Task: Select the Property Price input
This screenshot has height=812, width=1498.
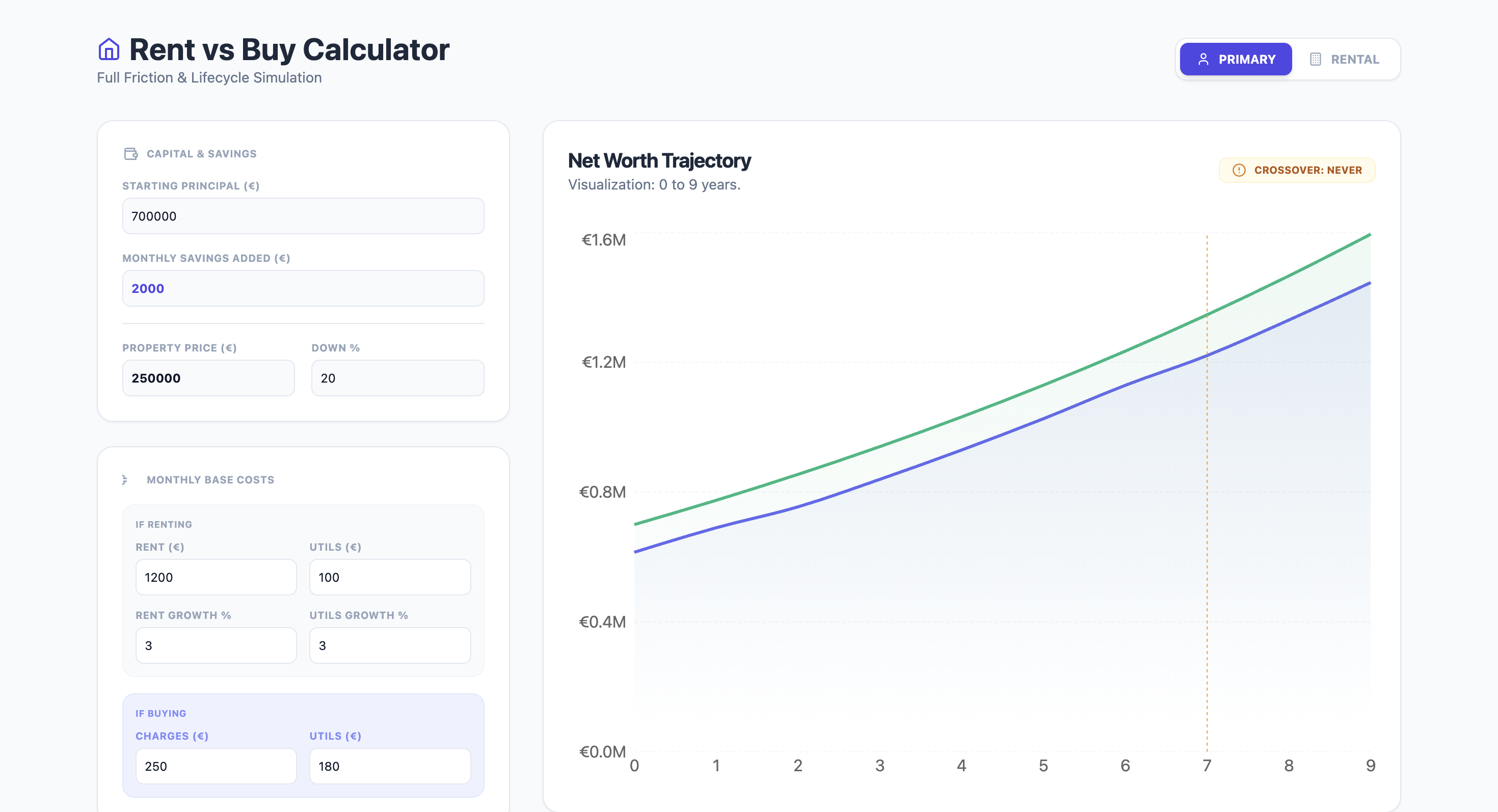Action: coord(208,378)
